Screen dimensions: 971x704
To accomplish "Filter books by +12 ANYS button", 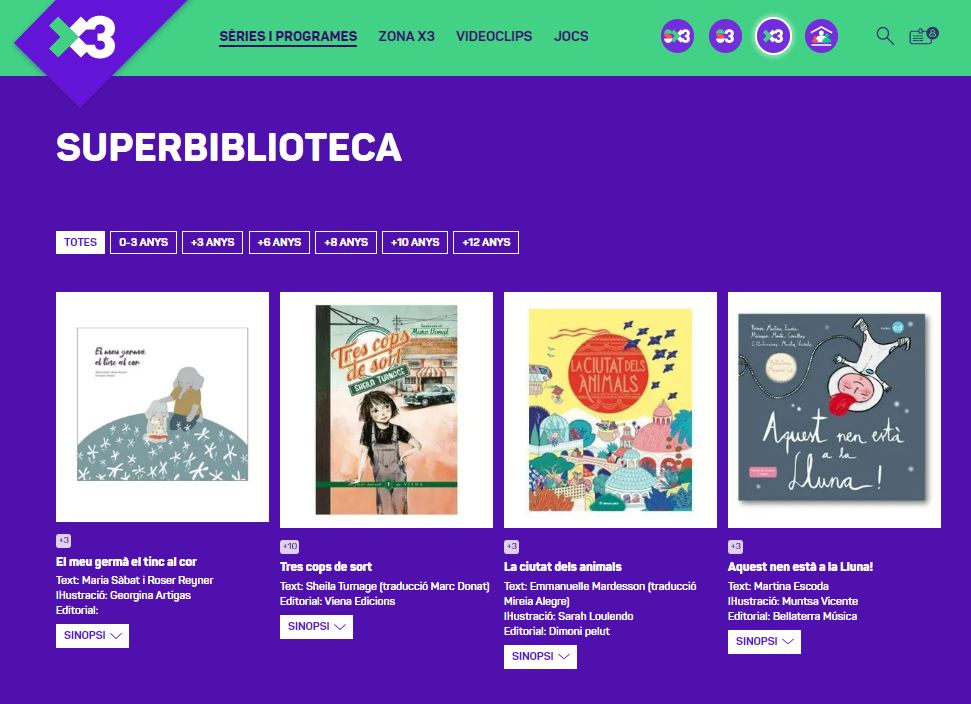I will (486, 242).
